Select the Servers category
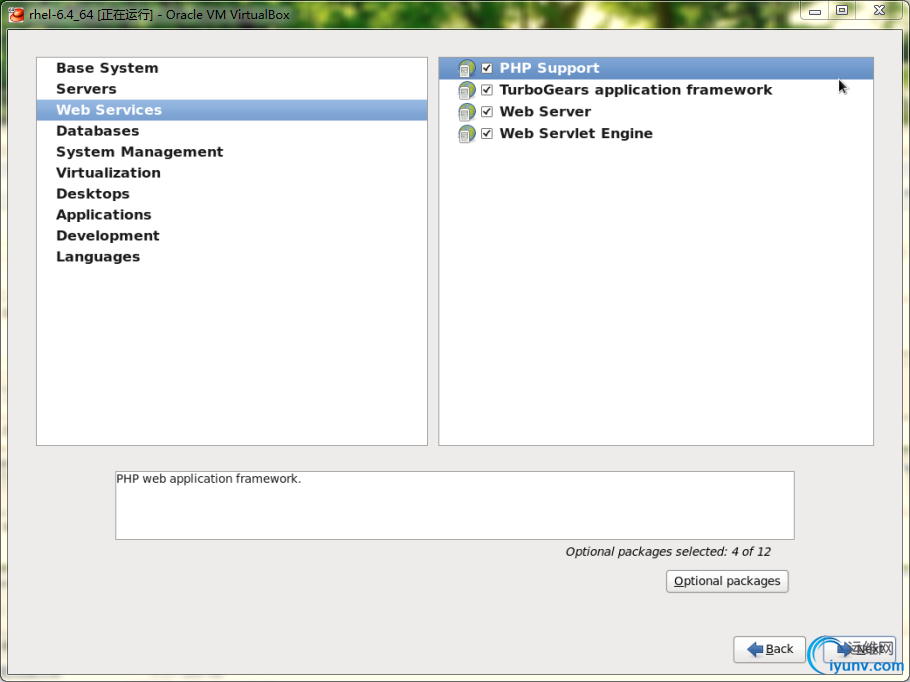Viewport: 910px width, 682px height. 232,89
